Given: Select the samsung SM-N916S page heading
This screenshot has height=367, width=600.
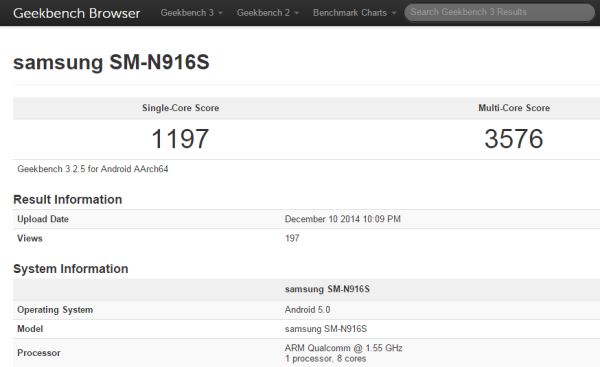Looking at the screenshot, I should tap(111, 62).
